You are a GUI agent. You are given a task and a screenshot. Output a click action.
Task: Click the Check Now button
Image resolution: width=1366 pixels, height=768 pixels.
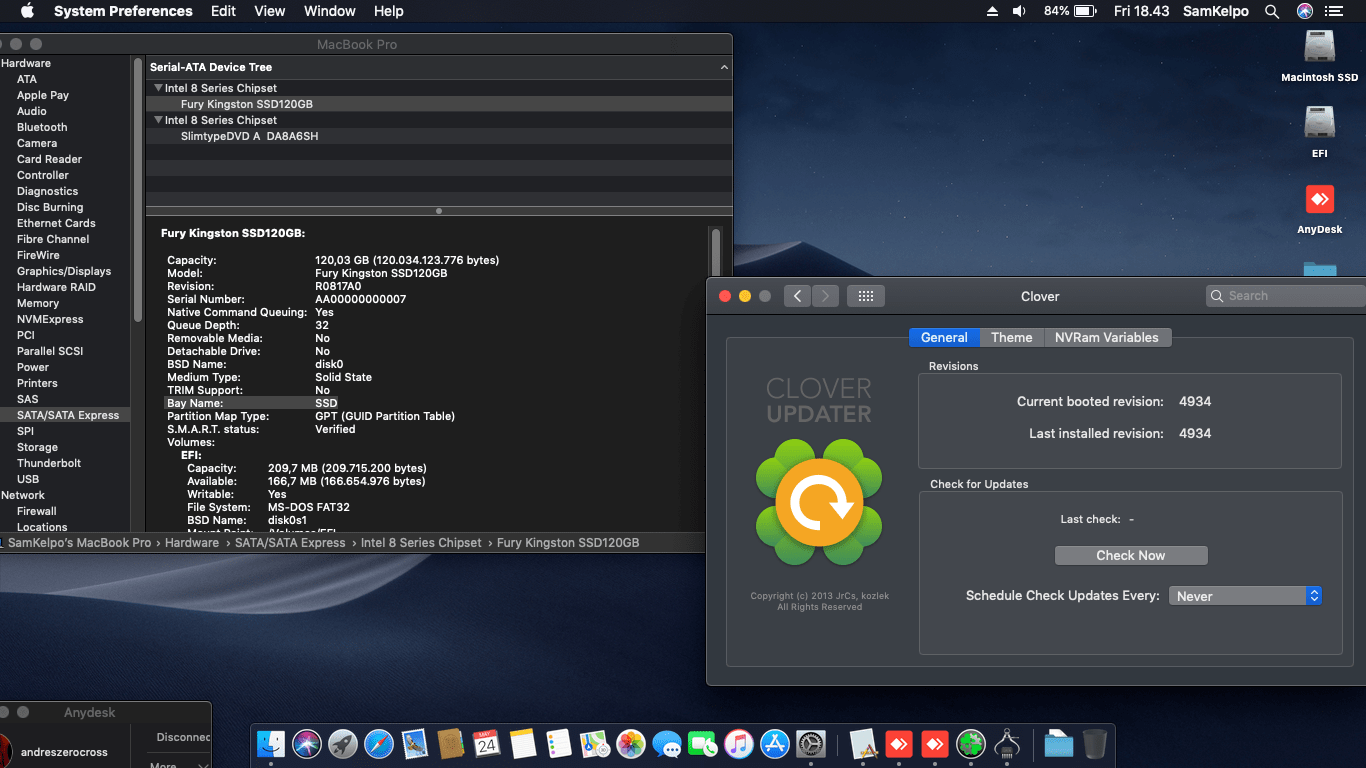click(x=1131, y=556)
